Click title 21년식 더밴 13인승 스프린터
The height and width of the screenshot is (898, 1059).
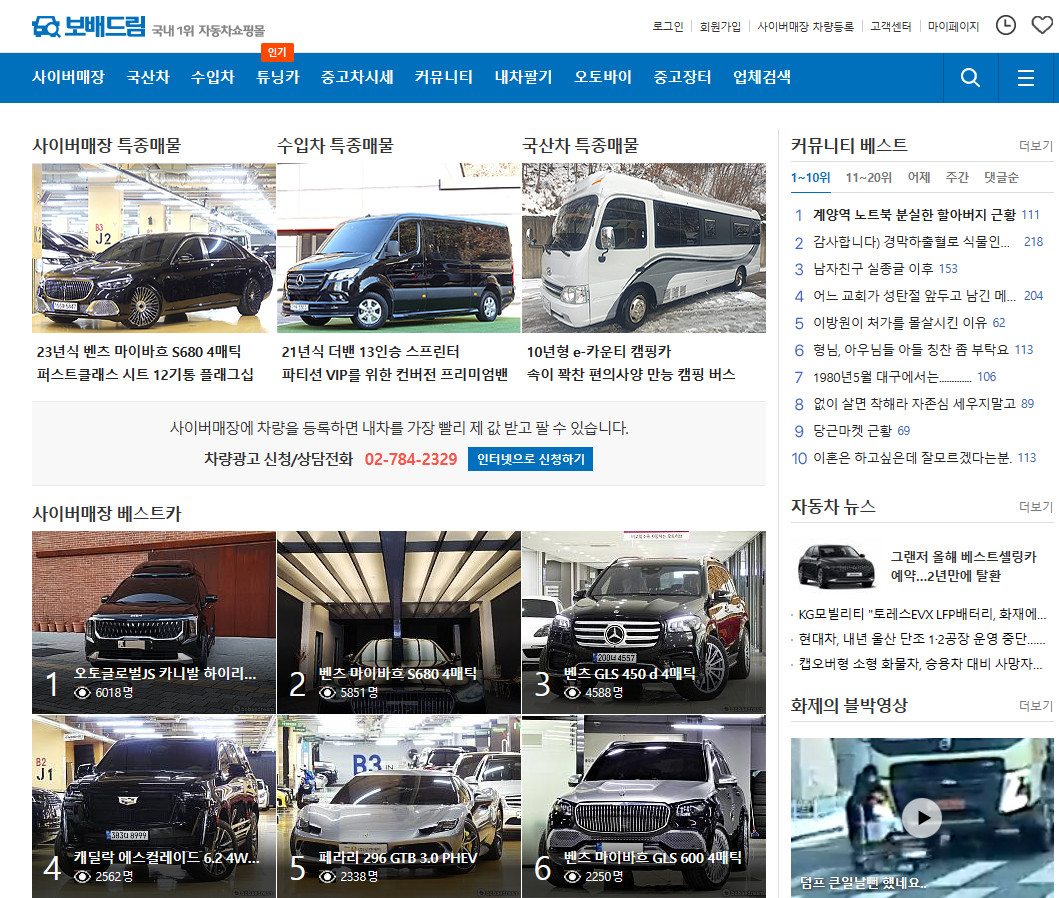(370, 352)
